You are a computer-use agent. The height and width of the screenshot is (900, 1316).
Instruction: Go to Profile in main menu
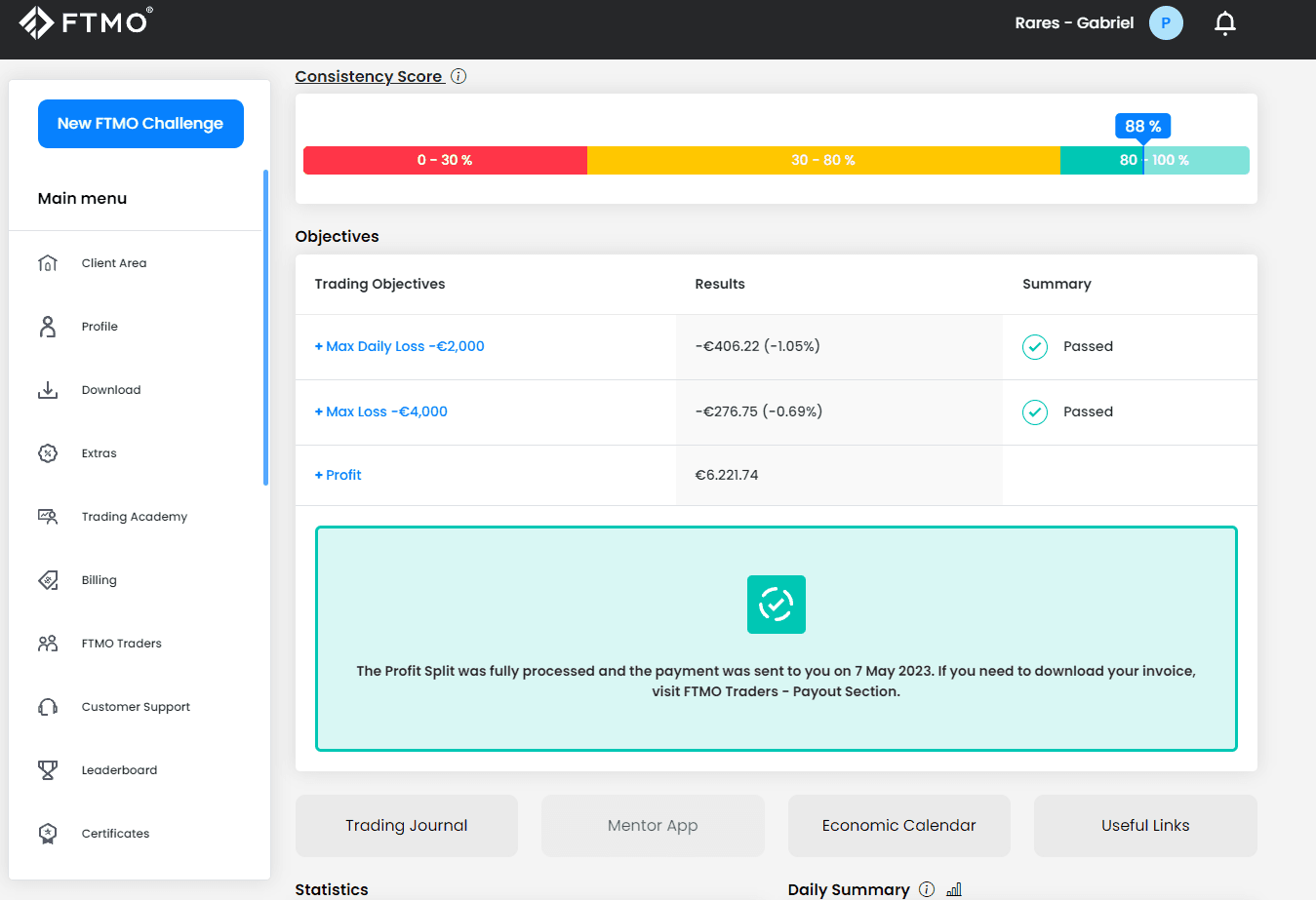click(100, 327)
